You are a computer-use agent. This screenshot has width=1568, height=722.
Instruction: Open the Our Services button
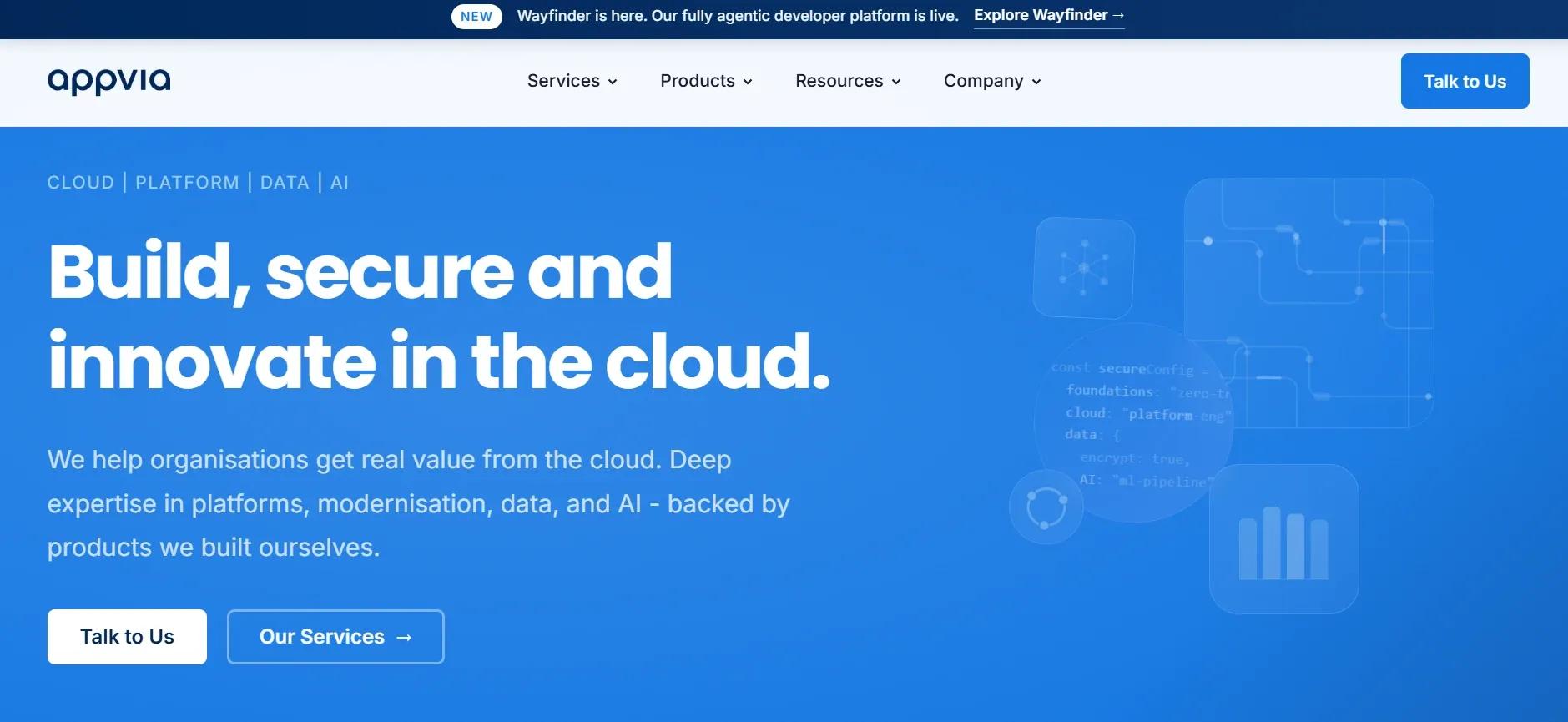click(x=335, y=637)
